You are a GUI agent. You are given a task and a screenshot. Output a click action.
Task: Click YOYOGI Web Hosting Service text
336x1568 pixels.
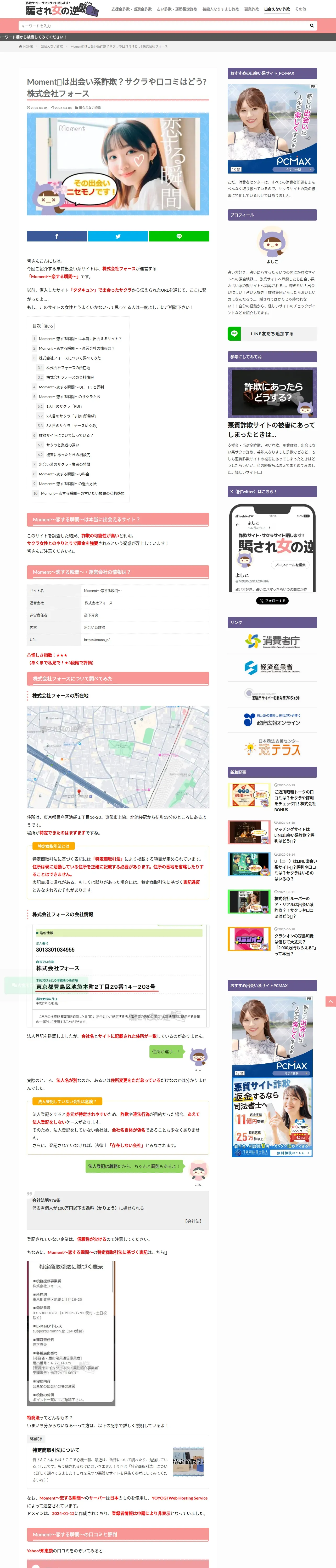(x=179, y=1498)
